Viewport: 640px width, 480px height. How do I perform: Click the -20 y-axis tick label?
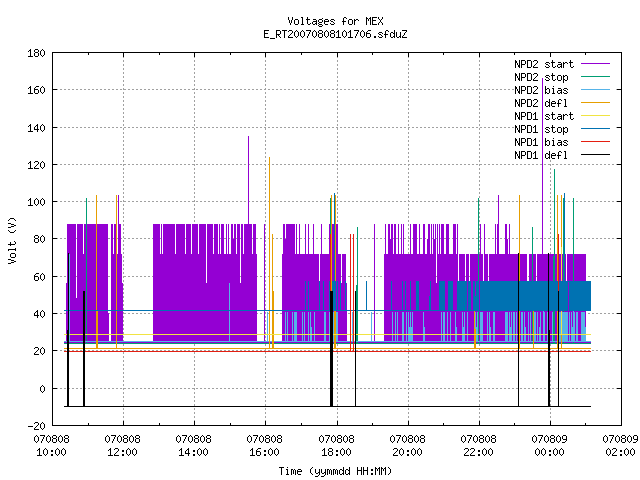(36, 426)
